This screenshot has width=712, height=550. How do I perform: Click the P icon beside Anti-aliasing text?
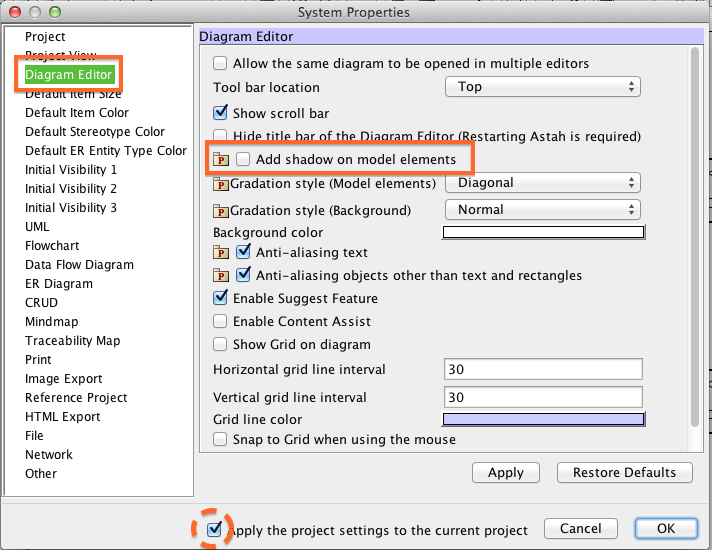coord(221,253)
